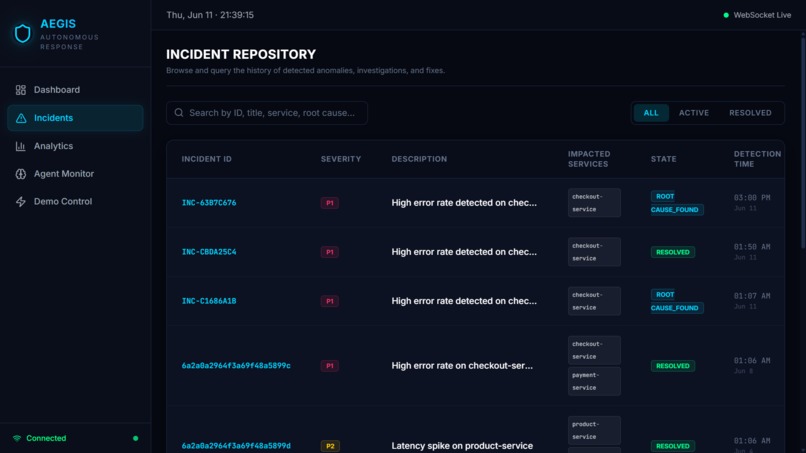The width and height of the screenshot is (806, 453).
Task: Click the Connected status label
Action: pos(46,438)
